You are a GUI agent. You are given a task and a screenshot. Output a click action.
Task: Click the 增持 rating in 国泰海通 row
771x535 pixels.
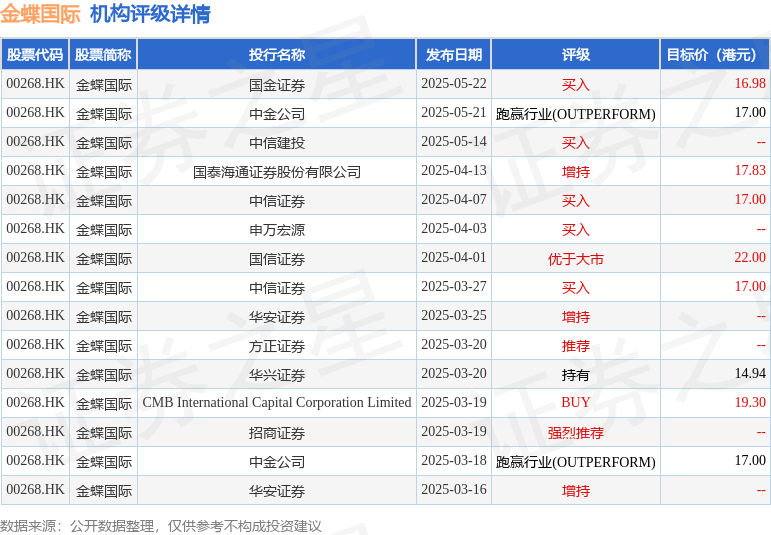(576, 172)
